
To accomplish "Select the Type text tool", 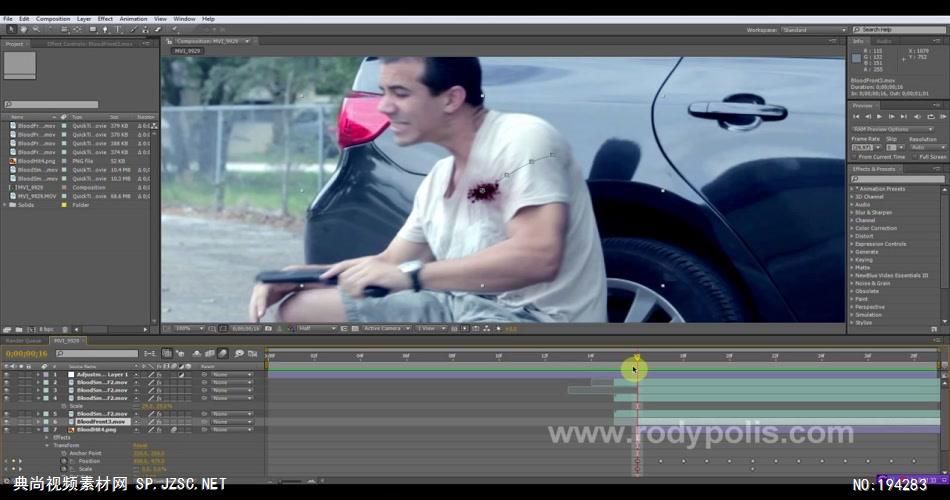I will click(118, 29).
